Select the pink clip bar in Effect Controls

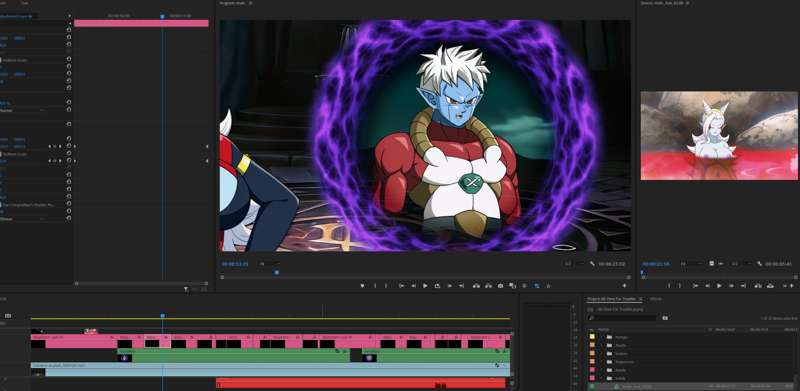141,23
